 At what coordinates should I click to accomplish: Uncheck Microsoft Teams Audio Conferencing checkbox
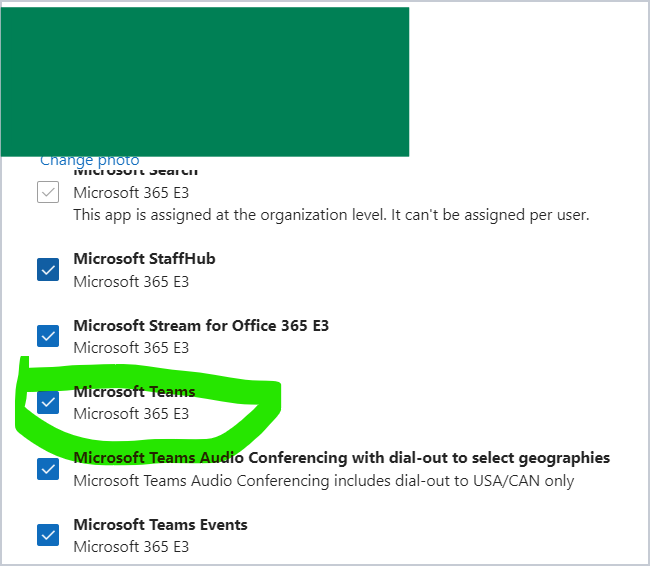pos(48,469)
